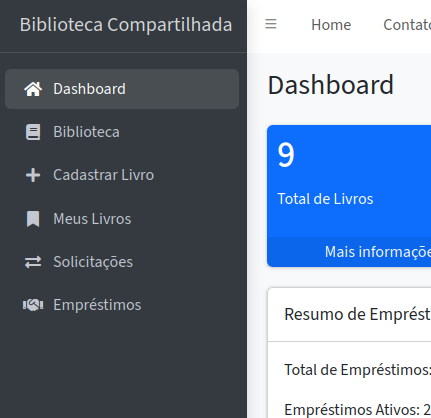Click the exchange arrows Solicitações icon
The width and height of the screenshot is (431, 418).
coord(33,262)
